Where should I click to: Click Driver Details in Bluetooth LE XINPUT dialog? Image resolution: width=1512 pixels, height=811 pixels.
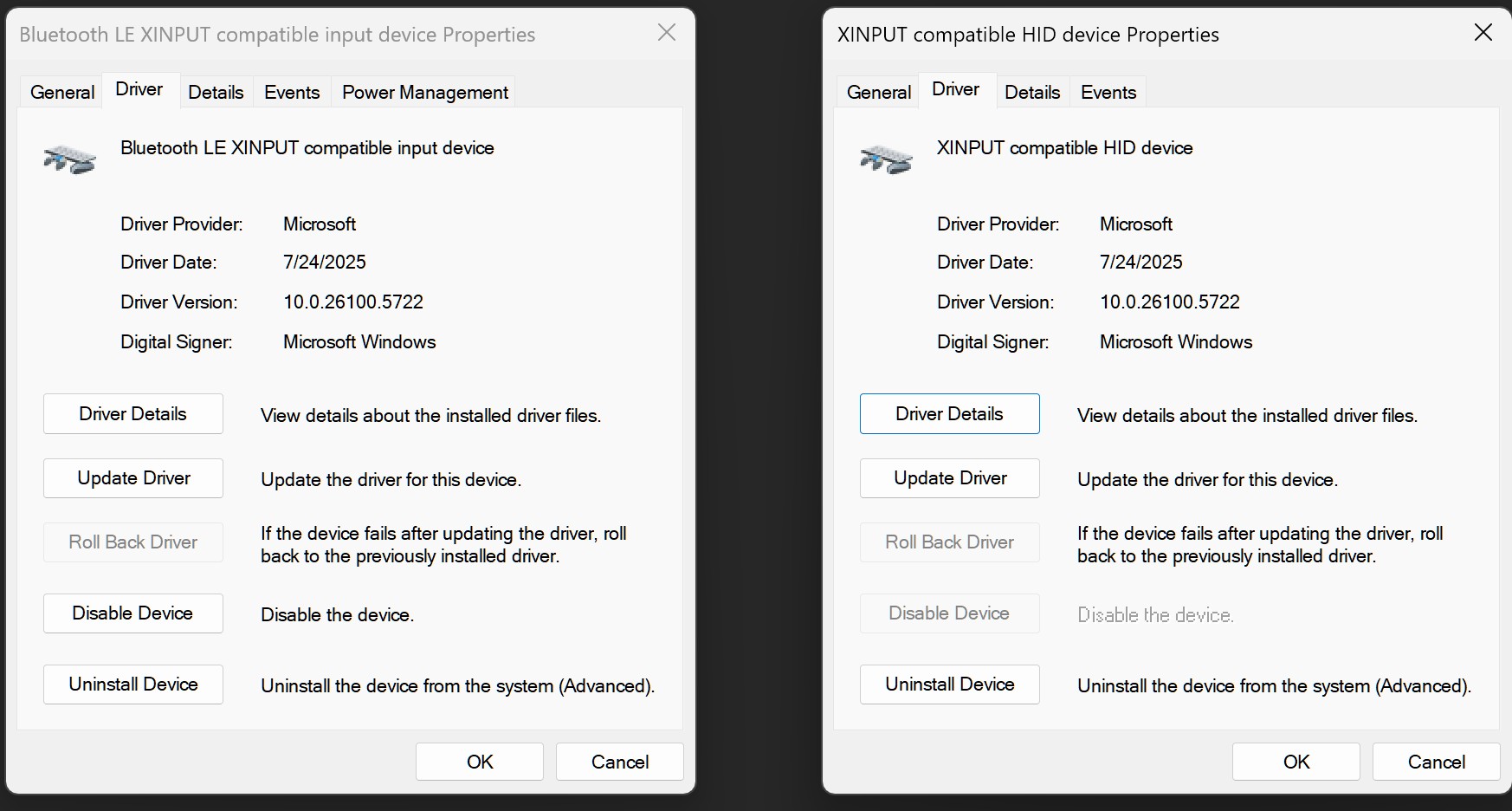[x=133, y=414]
